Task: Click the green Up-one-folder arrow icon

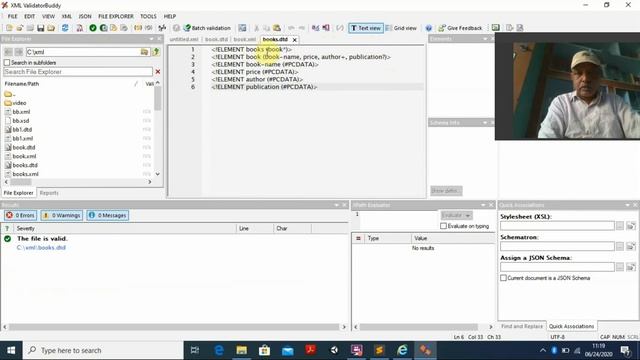Action: point(156,52)
